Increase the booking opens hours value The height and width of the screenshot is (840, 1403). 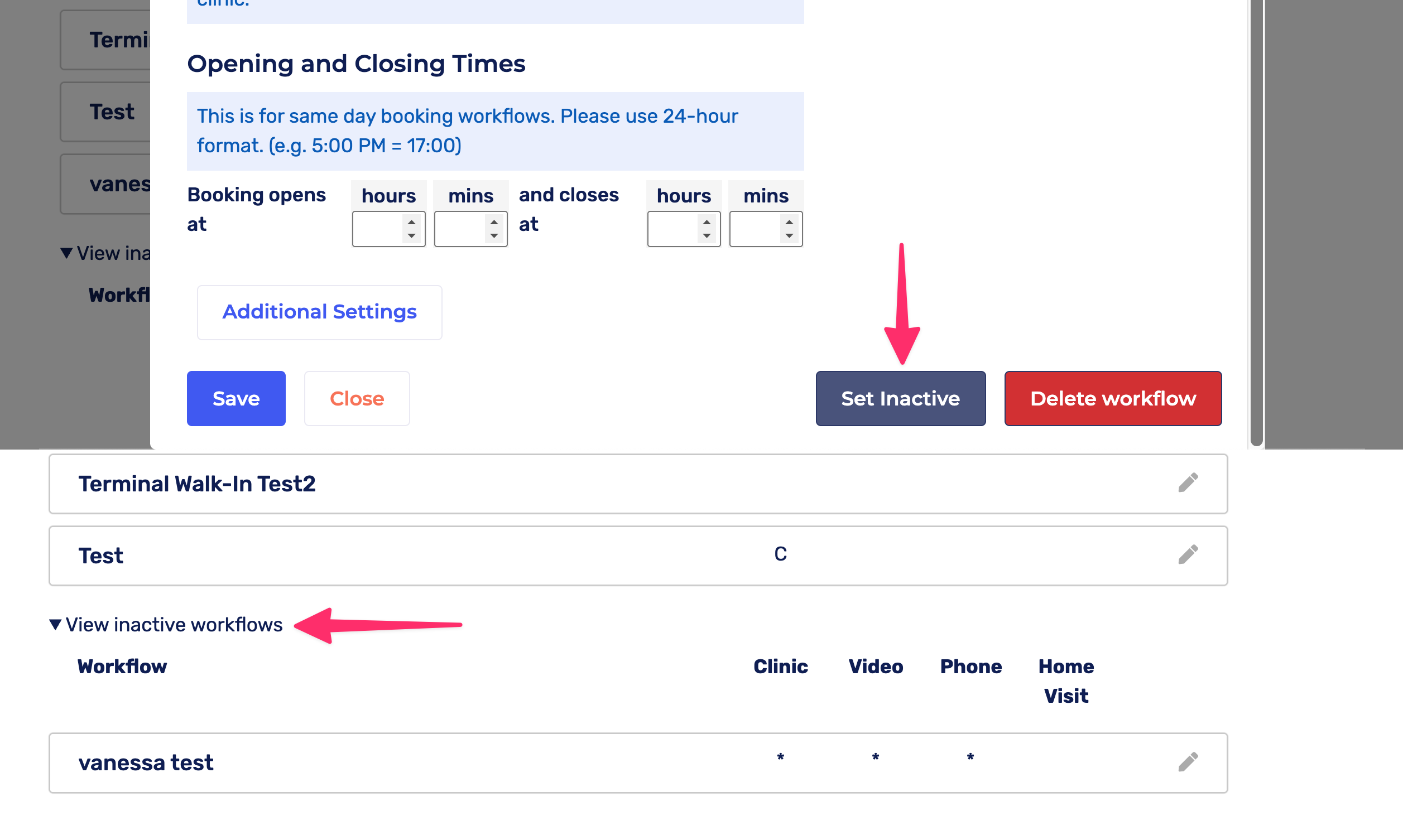tap(412, 222)
